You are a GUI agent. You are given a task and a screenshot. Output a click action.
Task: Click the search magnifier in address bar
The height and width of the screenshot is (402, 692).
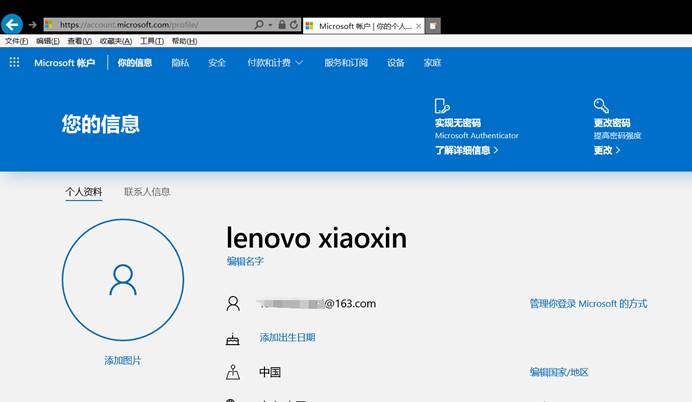tap(259, 25)
